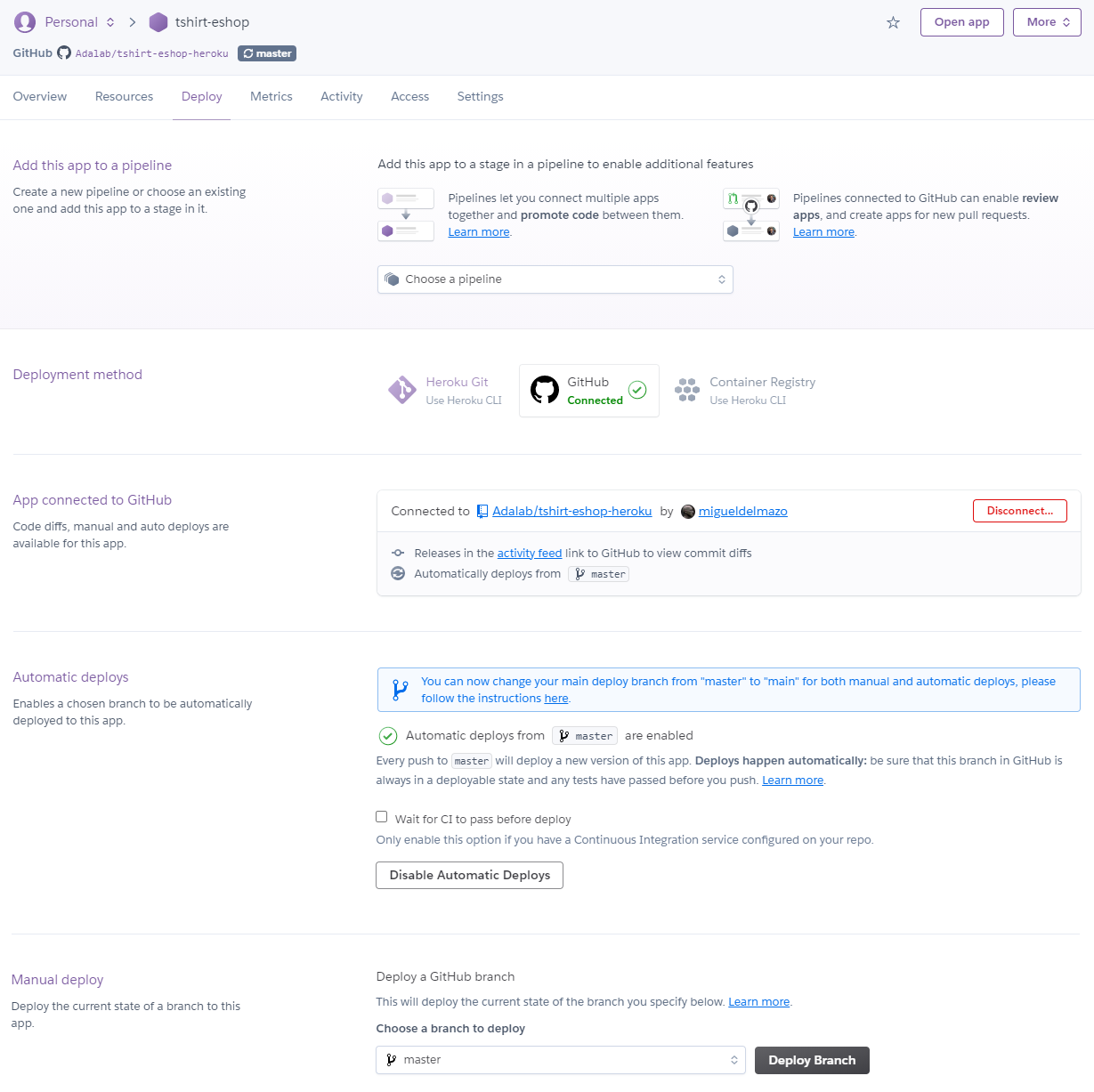Click the here link in blue banner
The height and width of the screenshot is (1092, 1094).
(556, 698)
